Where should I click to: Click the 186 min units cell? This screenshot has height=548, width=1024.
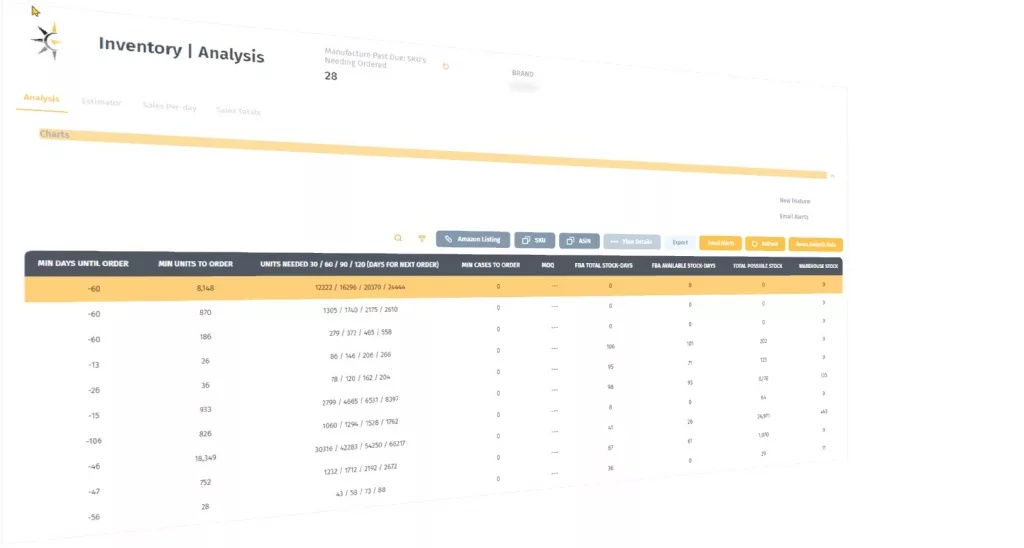[x=205, y=336]
